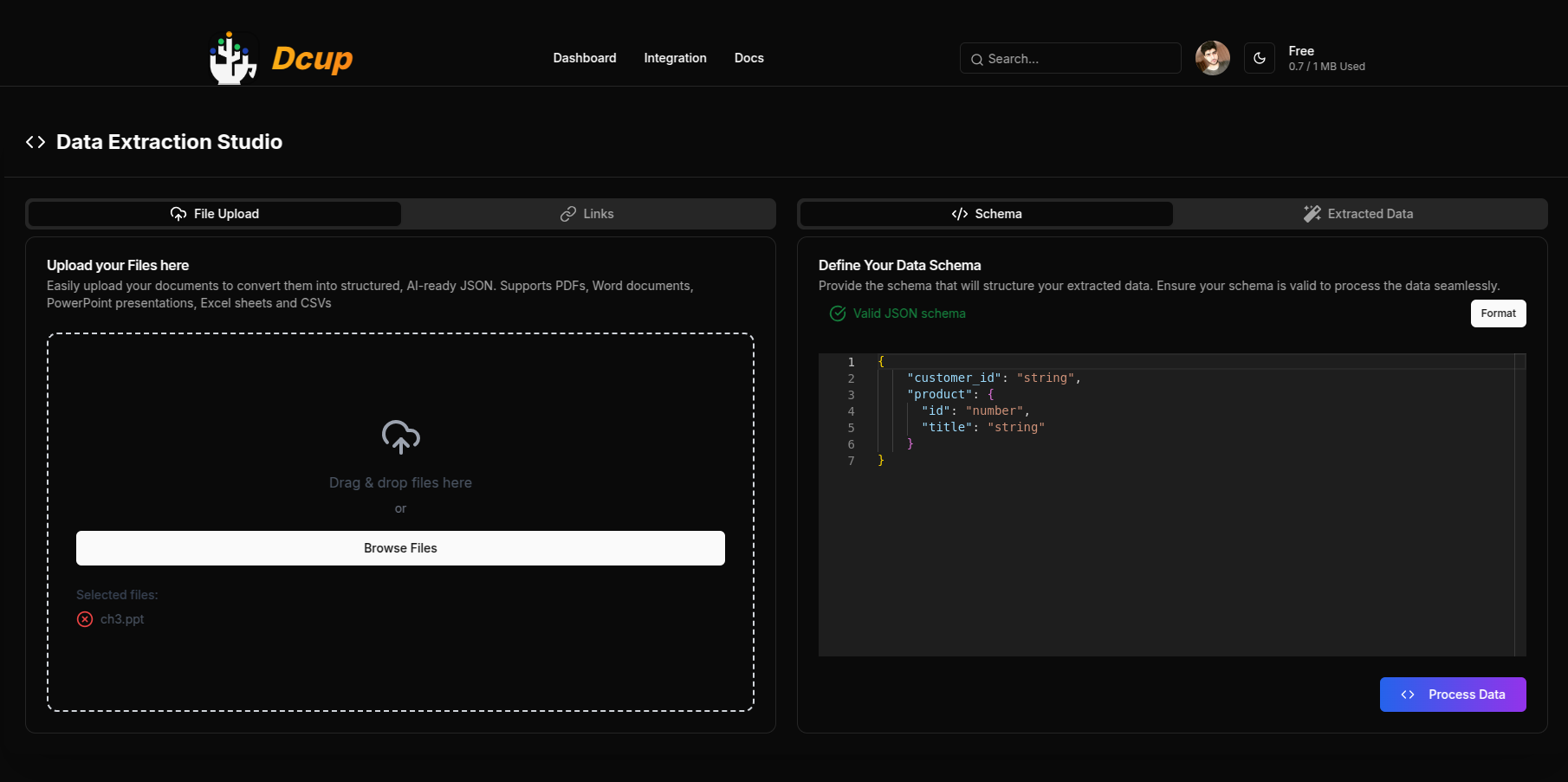Click the large cloud upload icon in drop zone
Viewport: 1568px width, 782px height.
click(400, 437)
